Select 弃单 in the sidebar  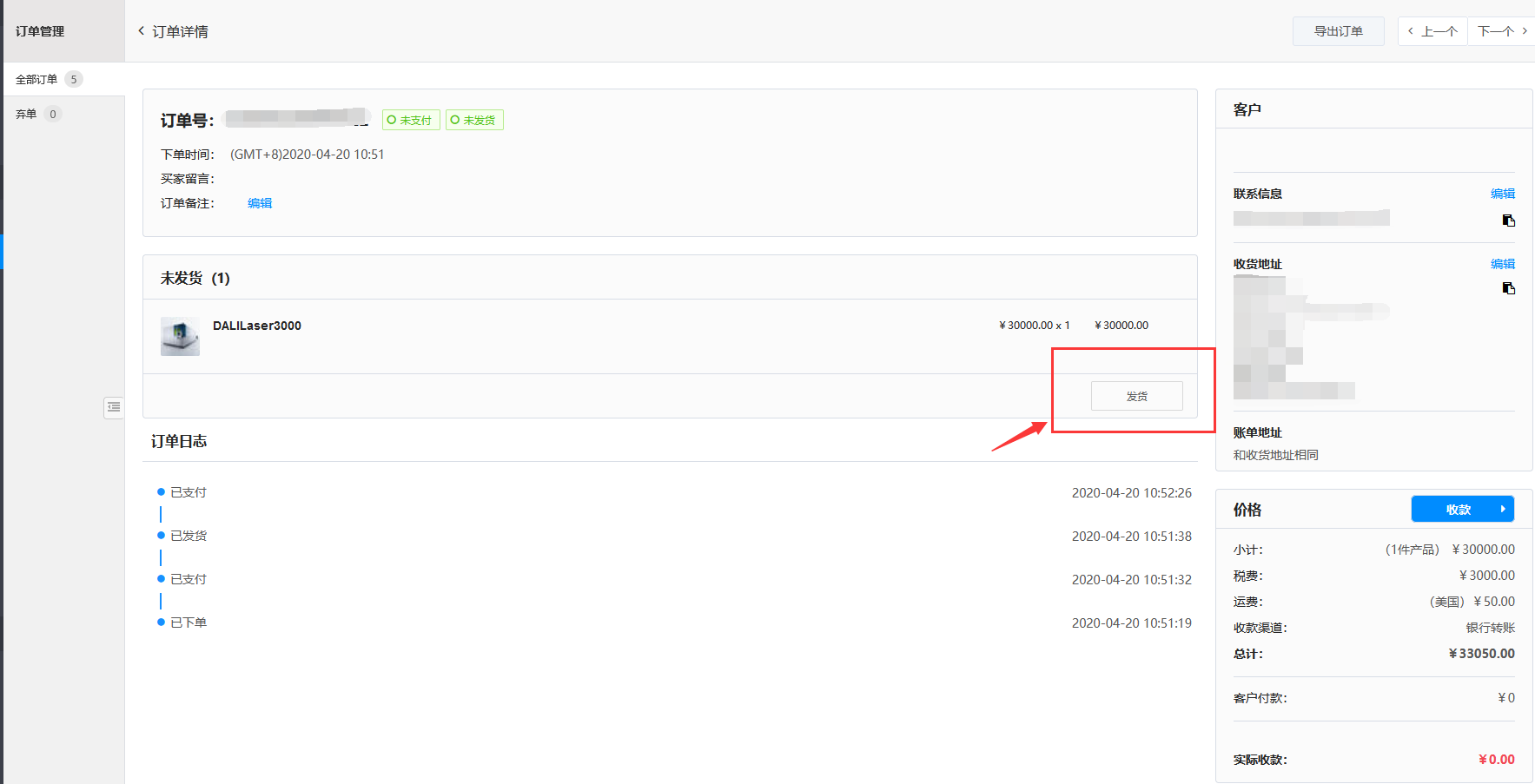26,114
